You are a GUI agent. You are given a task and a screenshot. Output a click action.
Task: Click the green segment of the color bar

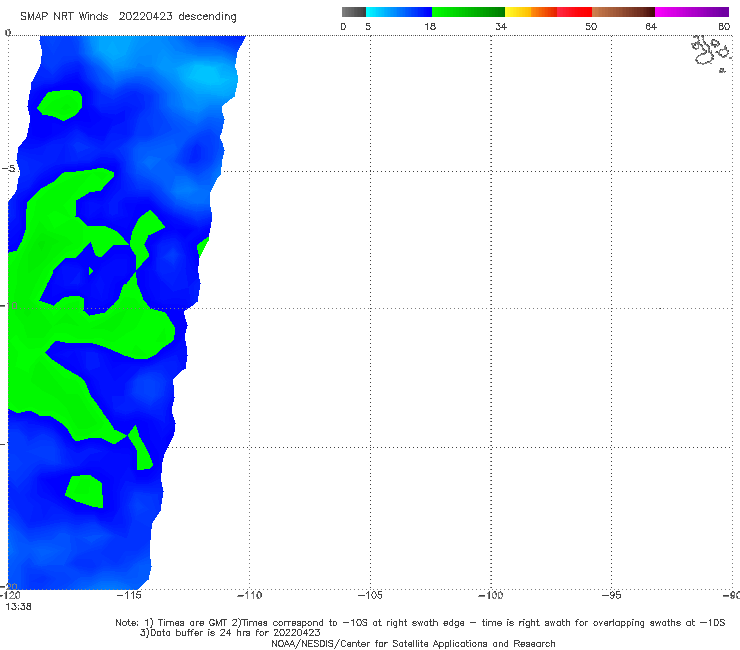pos(469,12)
